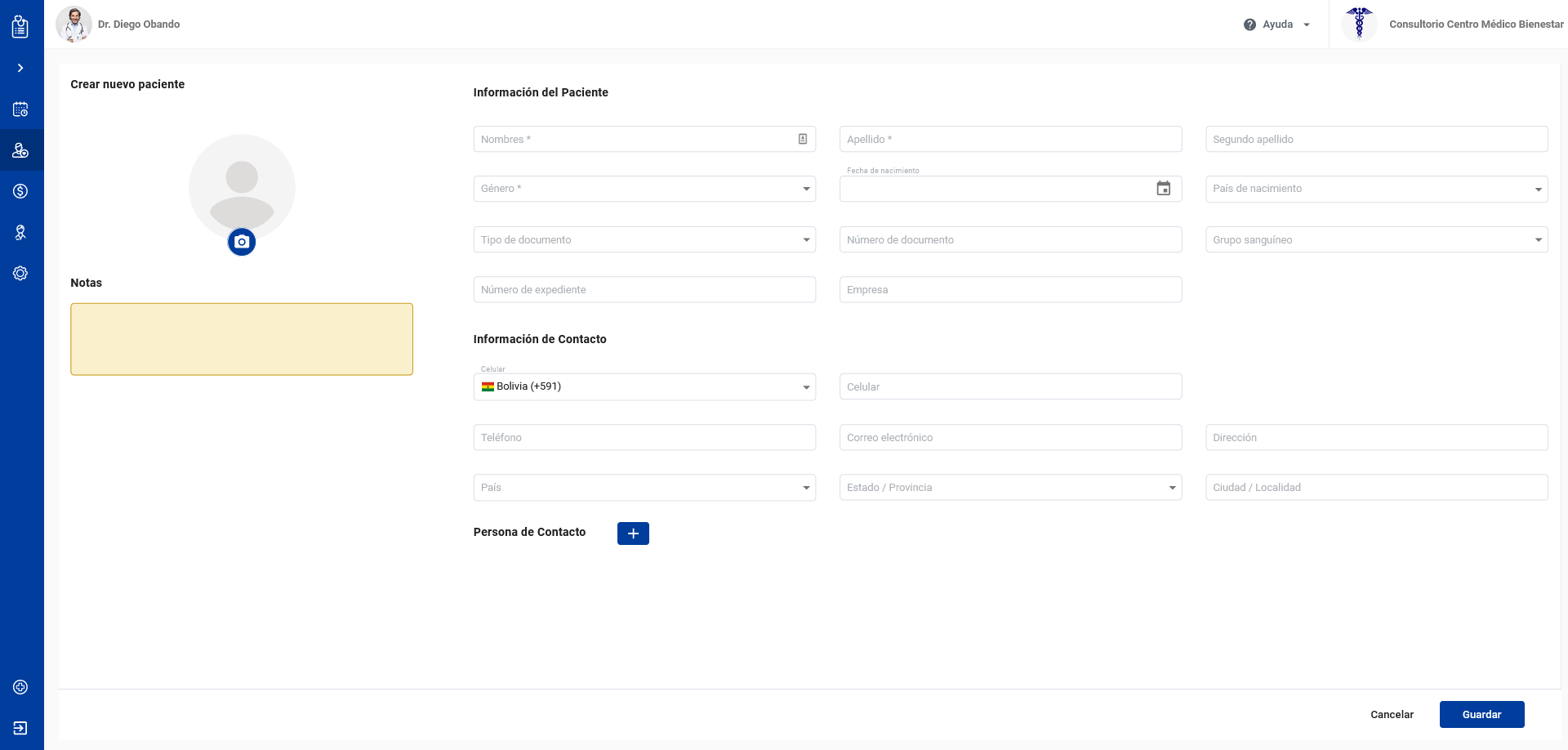The width and height of the screenshot is (1568, 750).
Task: Click the Cancelar button
Action: click(1392, 715)
